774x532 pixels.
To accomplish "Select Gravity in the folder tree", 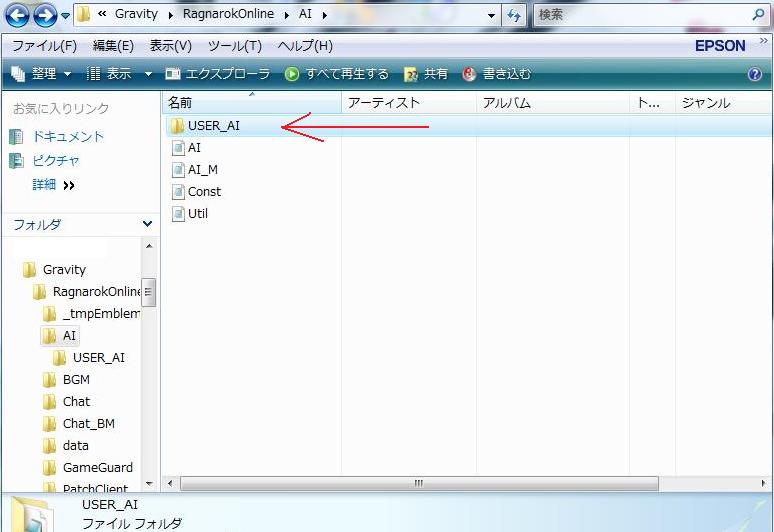I will 55,269.
